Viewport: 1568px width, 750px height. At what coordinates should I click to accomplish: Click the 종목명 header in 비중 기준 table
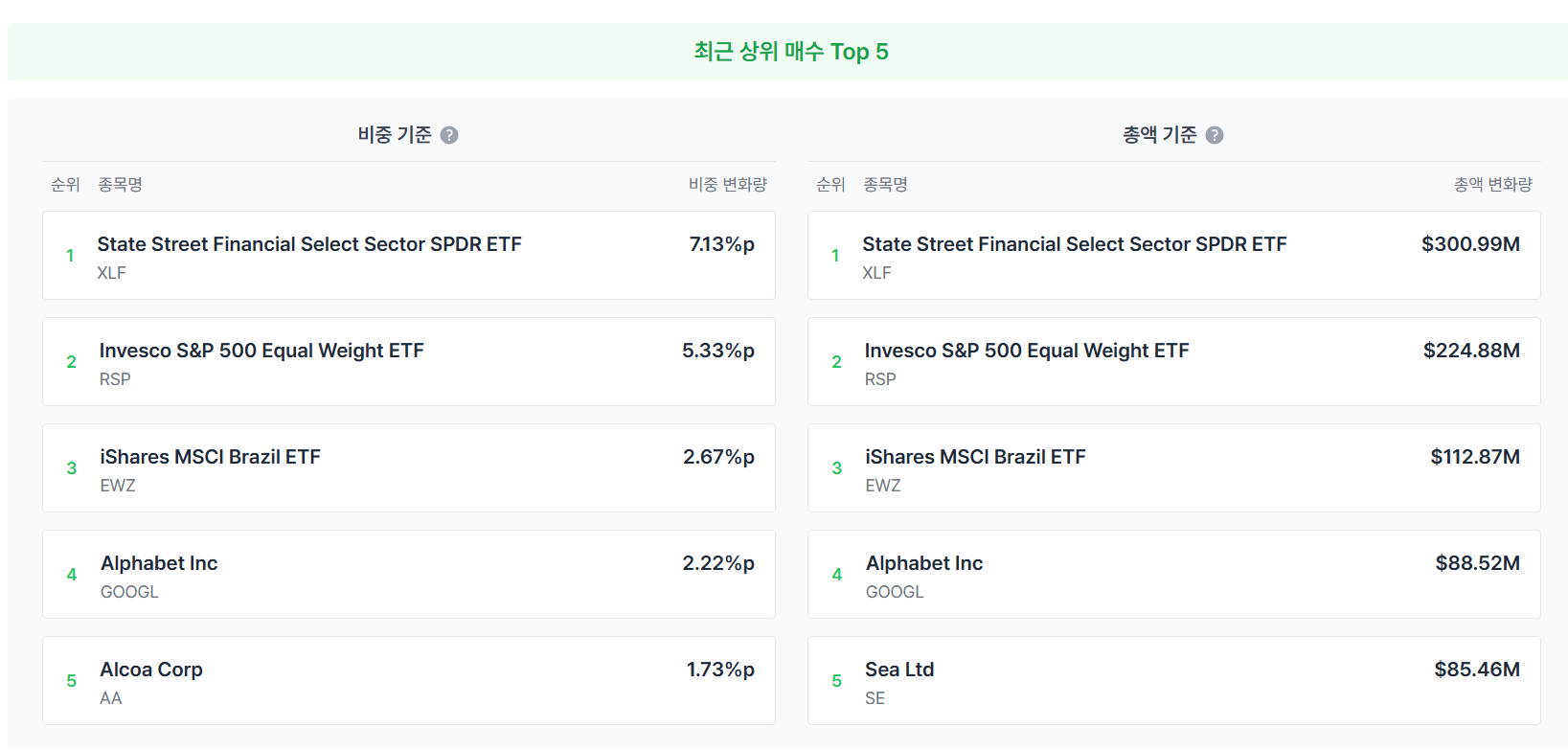pyautogui.click(x=121, y=185)
